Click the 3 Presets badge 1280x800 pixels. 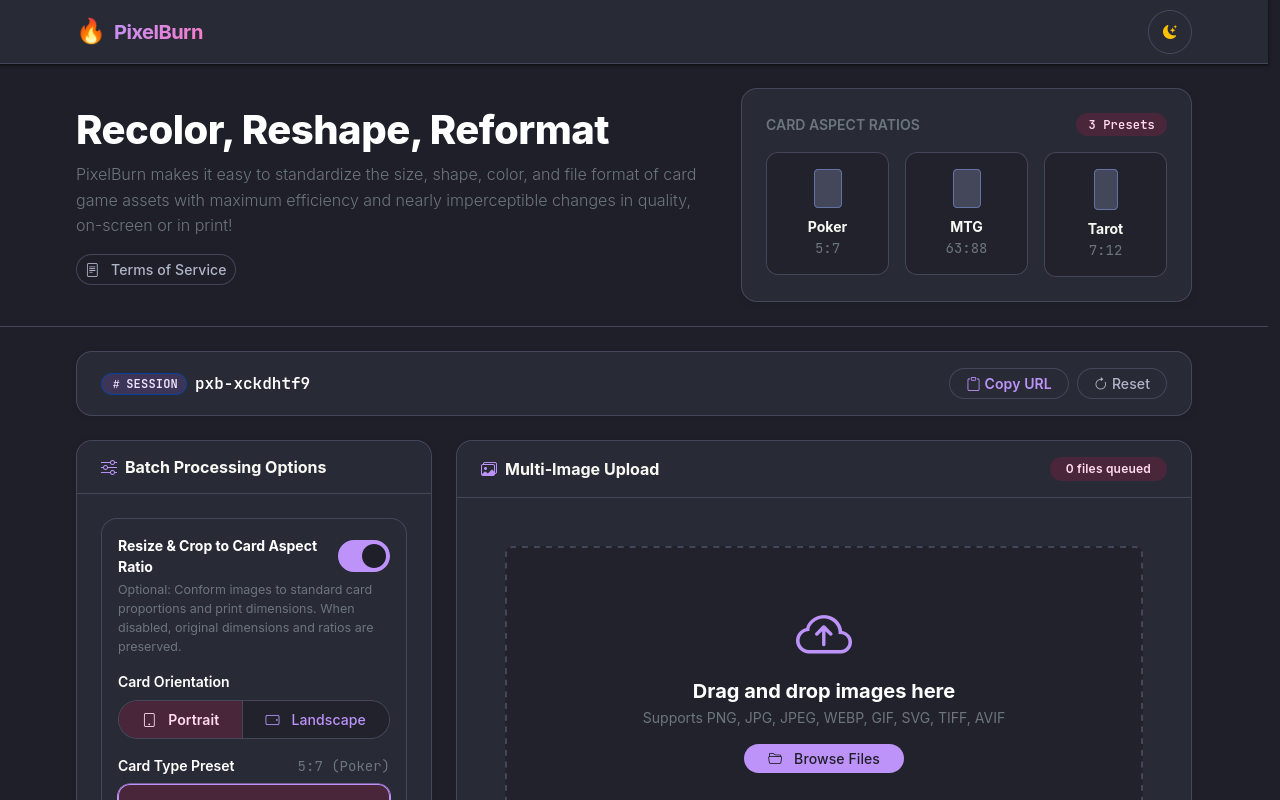(x=1121, y=125)
